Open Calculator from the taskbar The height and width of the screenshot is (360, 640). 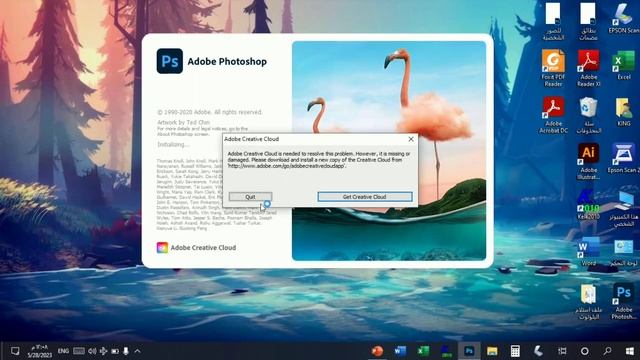click(x=515, y=351)
